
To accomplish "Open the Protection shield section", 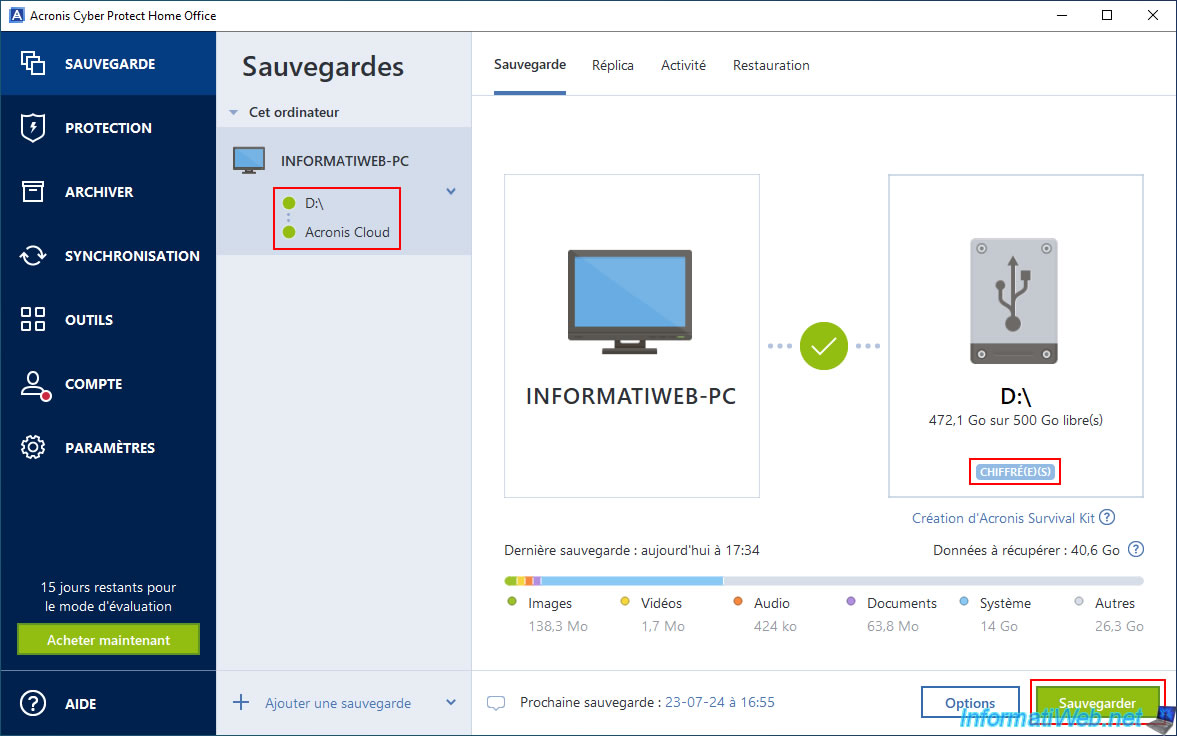I will (108, 128).
